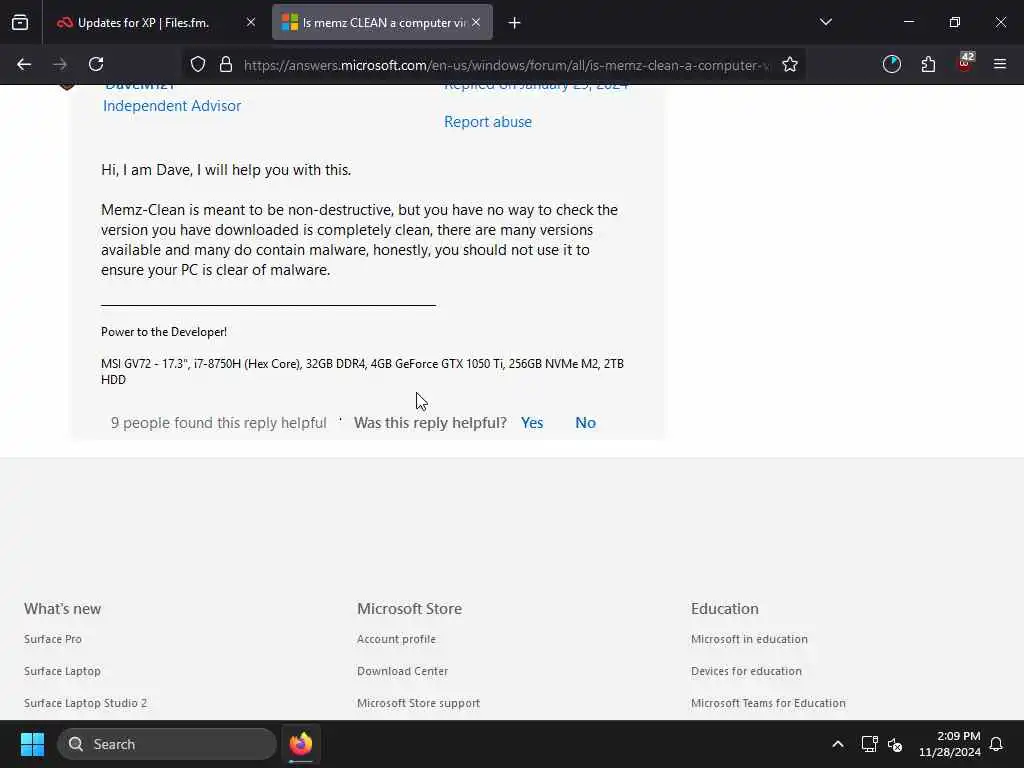Open a new tab with plus button
The image size is (1024, 768).
tap(515, 23)
